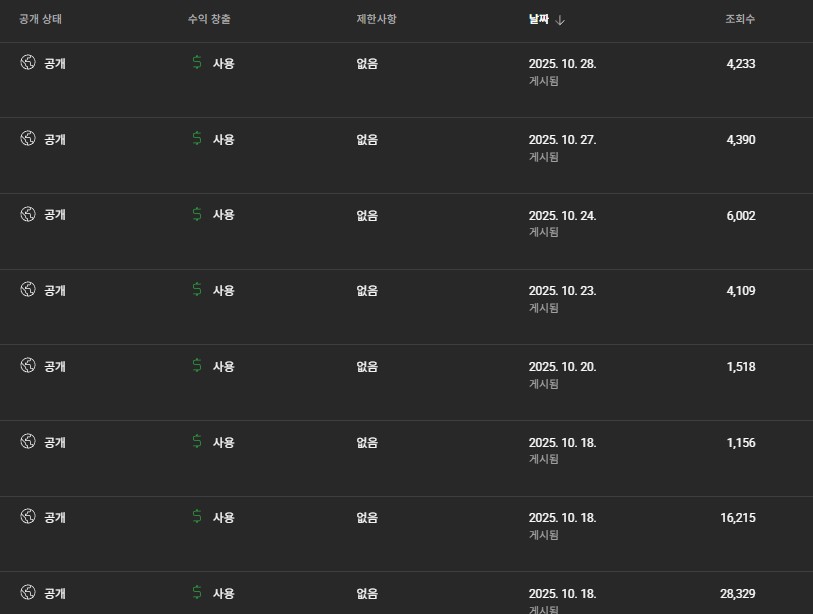Select the globe icon in the 2025. 10. 24. row
The width and height of the screenshot is (813, 614).
tap(28, 214)
